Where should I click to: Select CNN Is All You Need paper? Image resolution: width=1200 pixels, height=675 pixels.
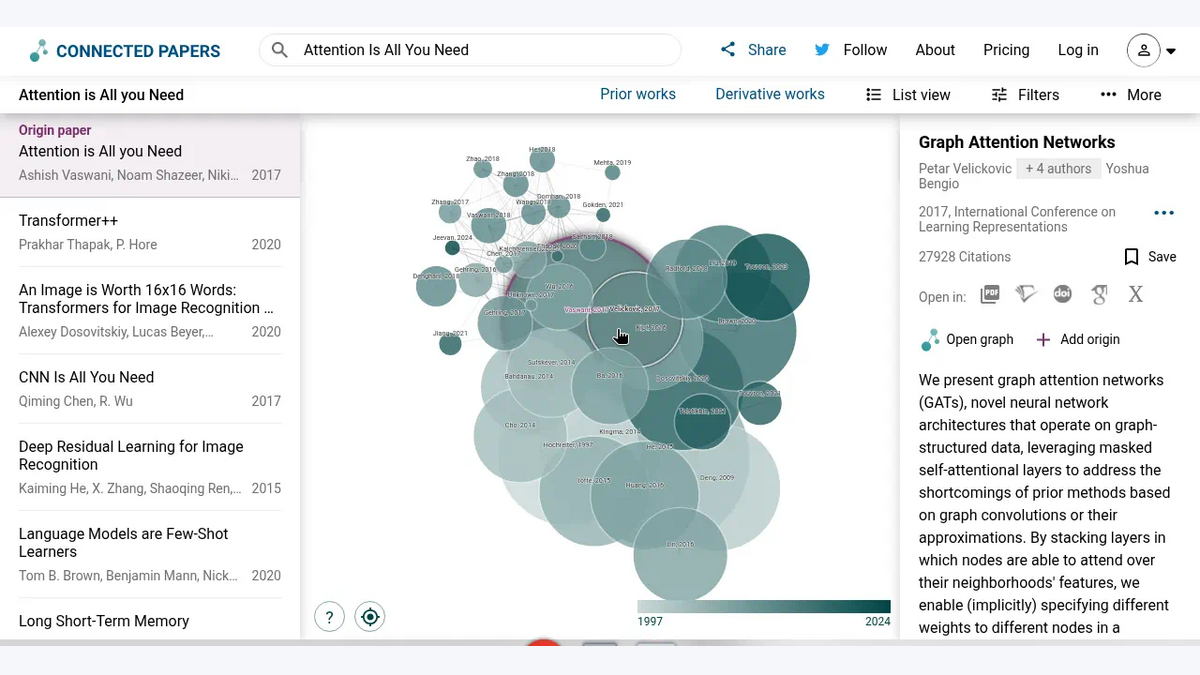click(x=150, y=389)
